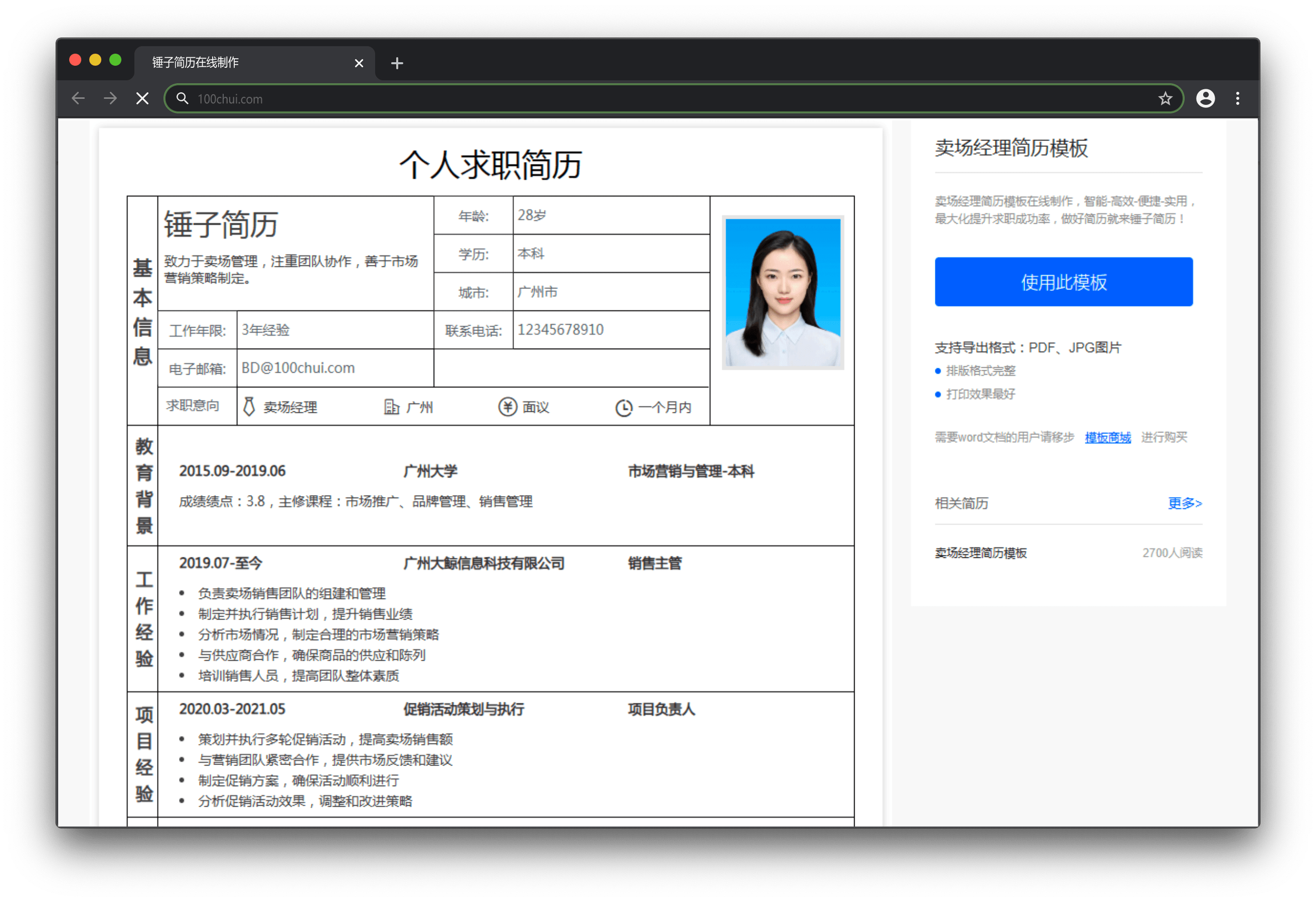Click the 市场营销与管理-本科 major text

pyautogui.click(x=691, y=471)
